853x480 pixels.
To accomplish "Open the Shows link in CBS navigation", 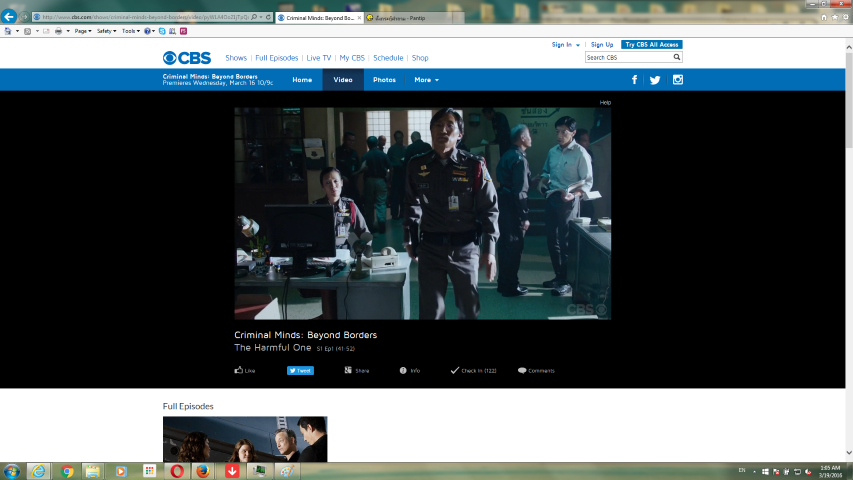I will (x=236, y=58).
